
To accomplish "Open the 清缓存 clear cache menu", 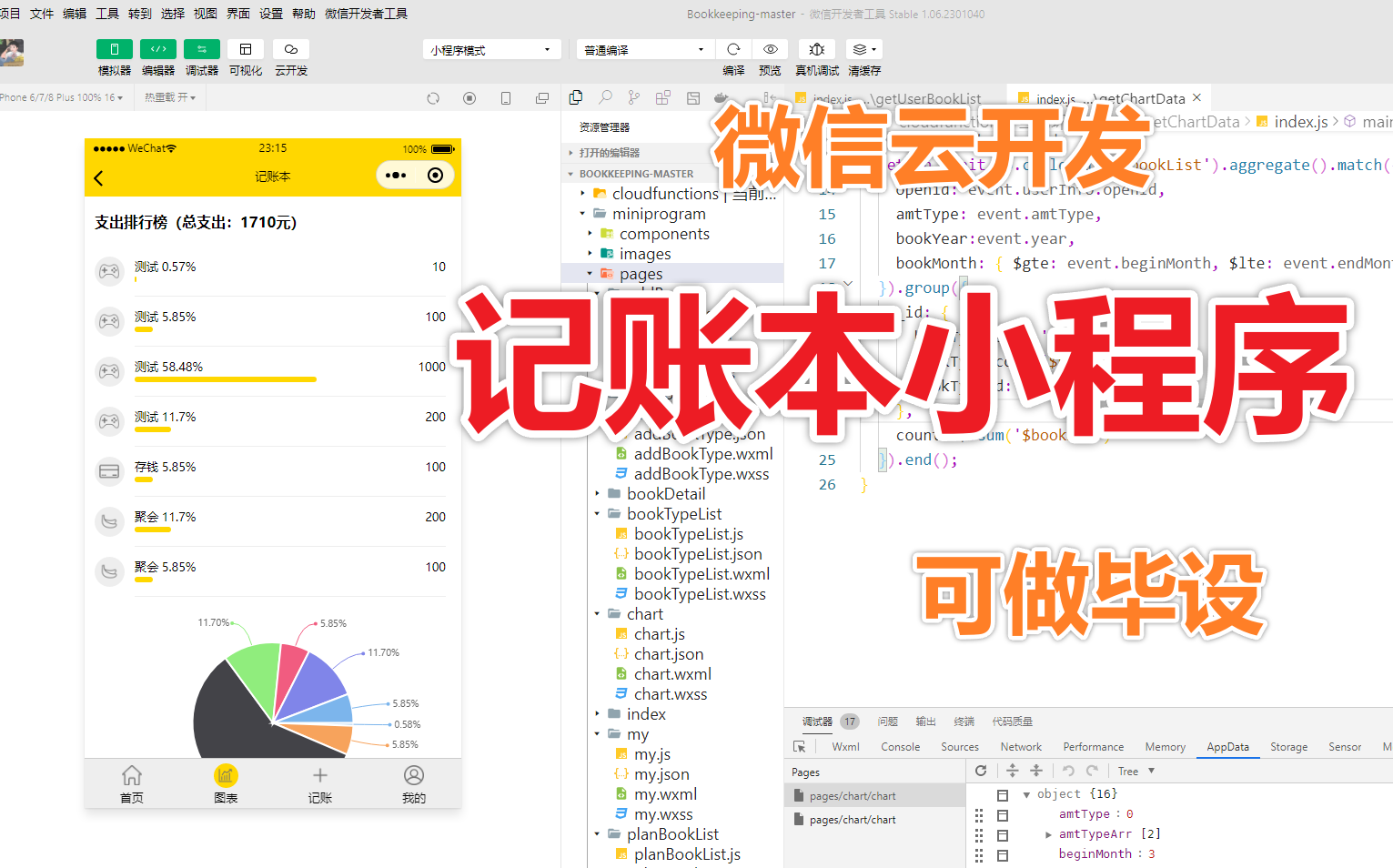I will [x=864, y=49].
